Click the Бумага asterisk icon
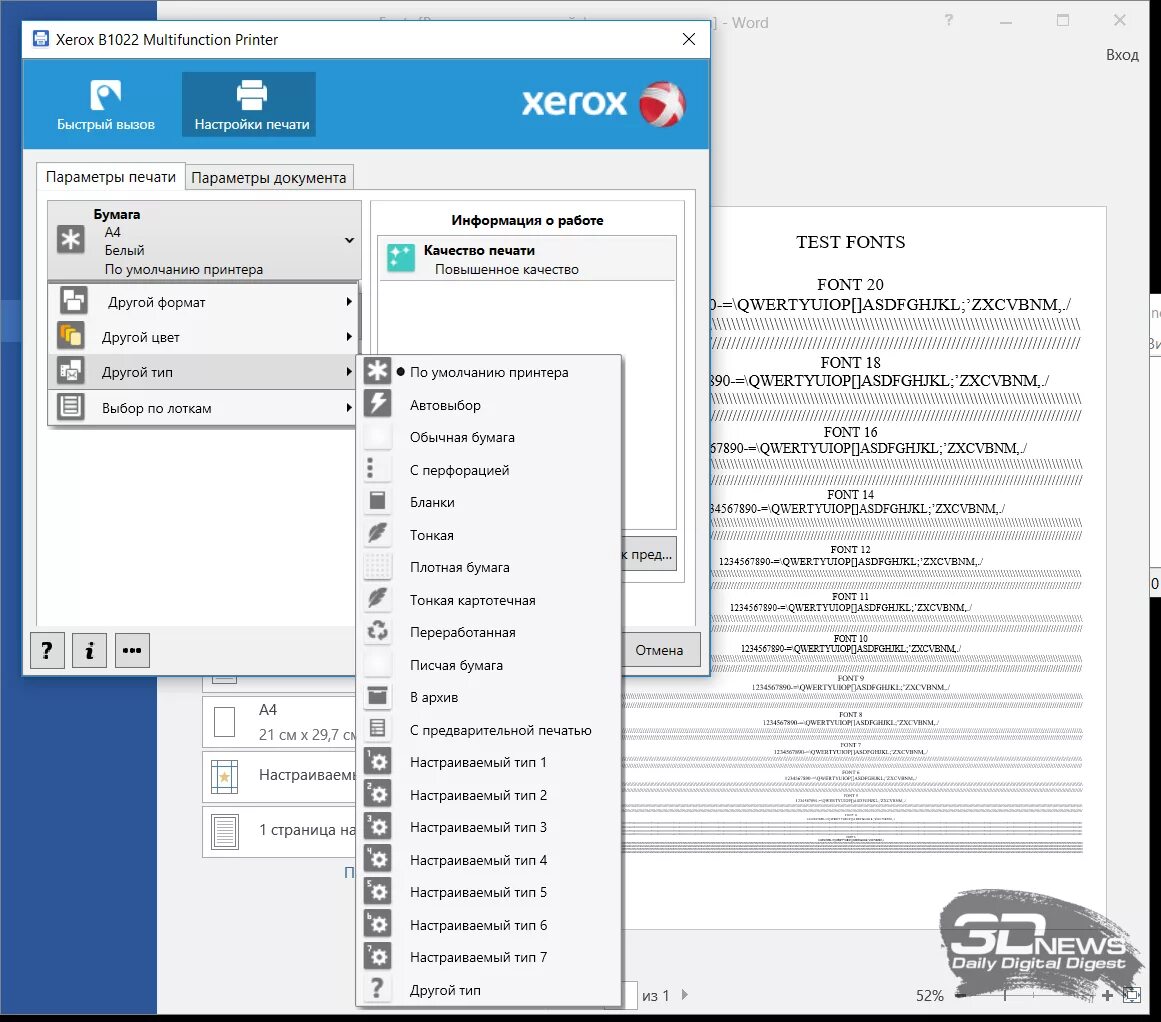Image resolution: width=1161 pixels, height=1022 pixels. (71, 240)
